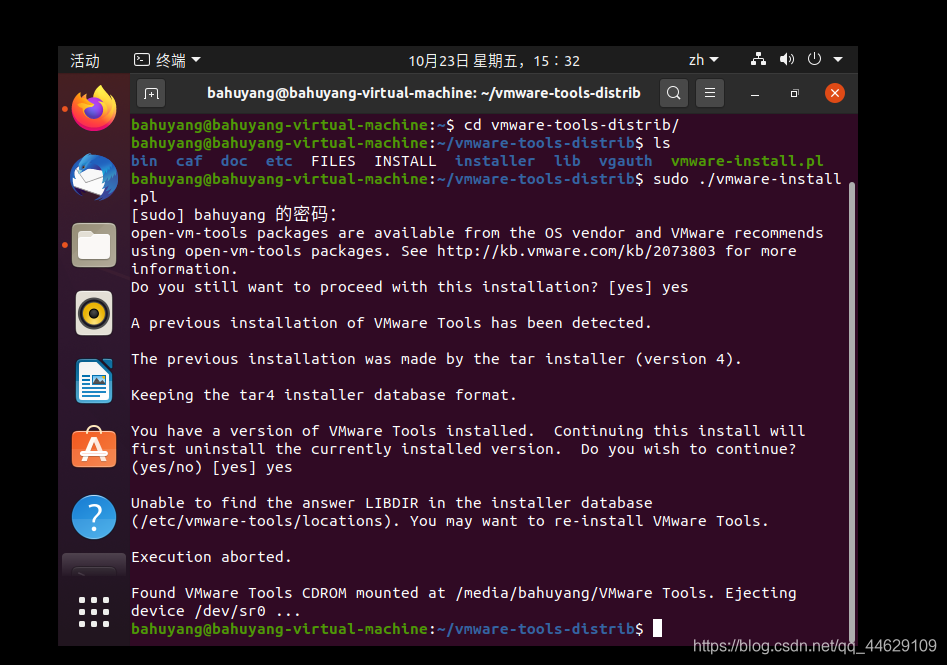Image resolution: width=947 pixels, height=665 pixels.
Task: Show applications grid button
Action: [94, 612]
